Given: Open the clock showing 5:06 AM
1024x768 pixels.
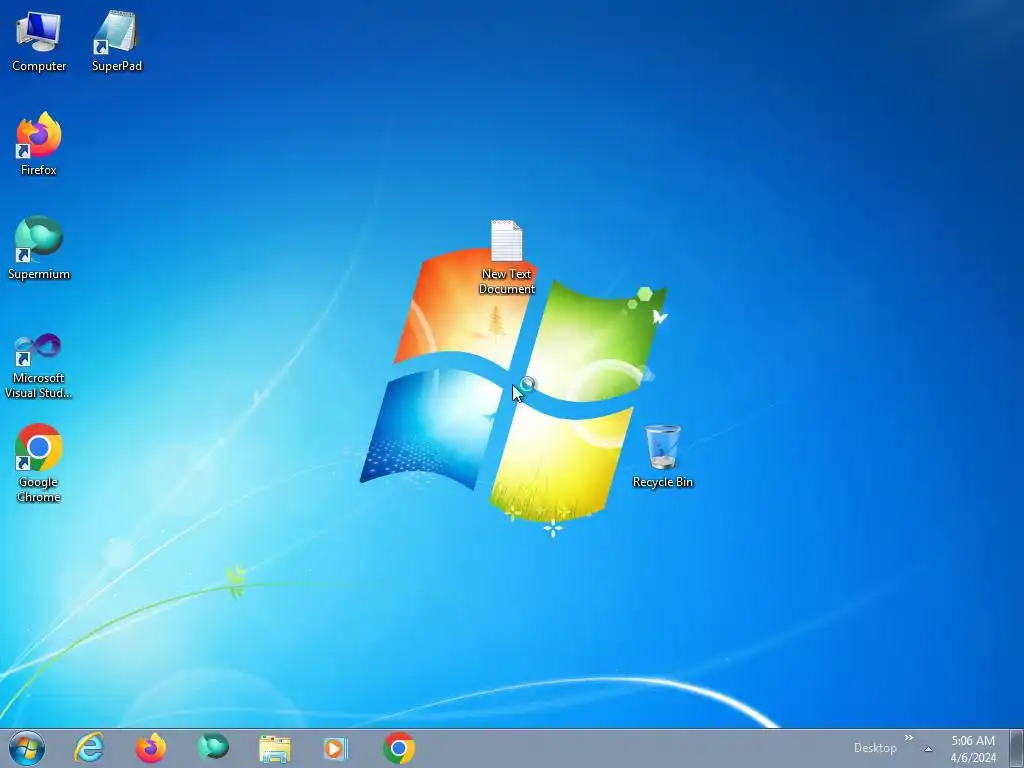Looking at the screenshot, I should click(973, 749).
